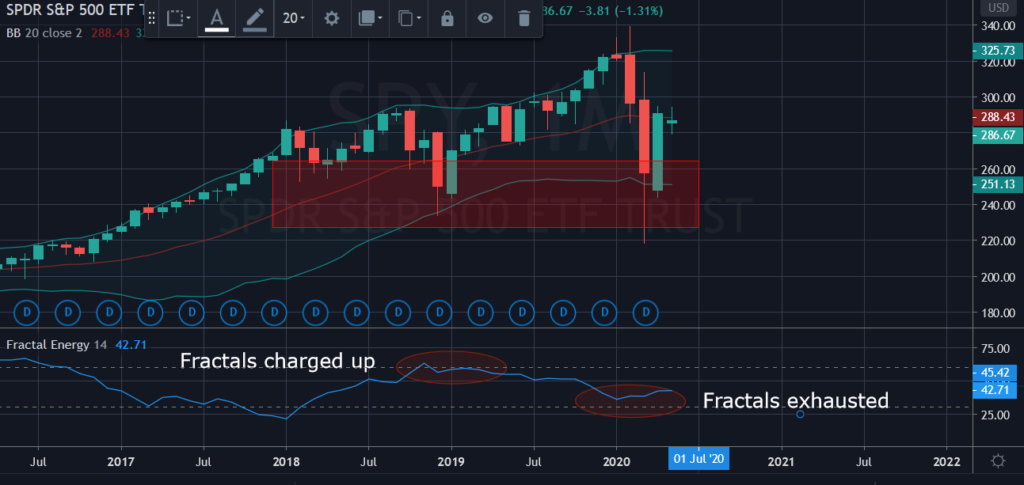Screen dimensions: 1024x485
Task: Select the 'Fractals charged up' text annotation
Action: 278,361
